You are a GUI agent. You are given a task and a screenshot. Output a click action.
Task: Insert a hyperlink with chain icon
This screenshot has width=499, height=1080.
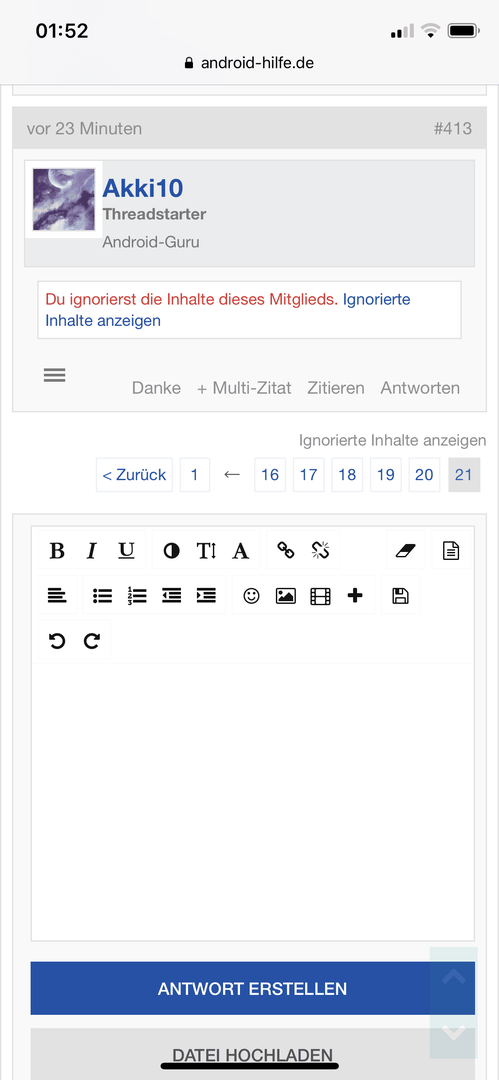click(x=285, y=550)
